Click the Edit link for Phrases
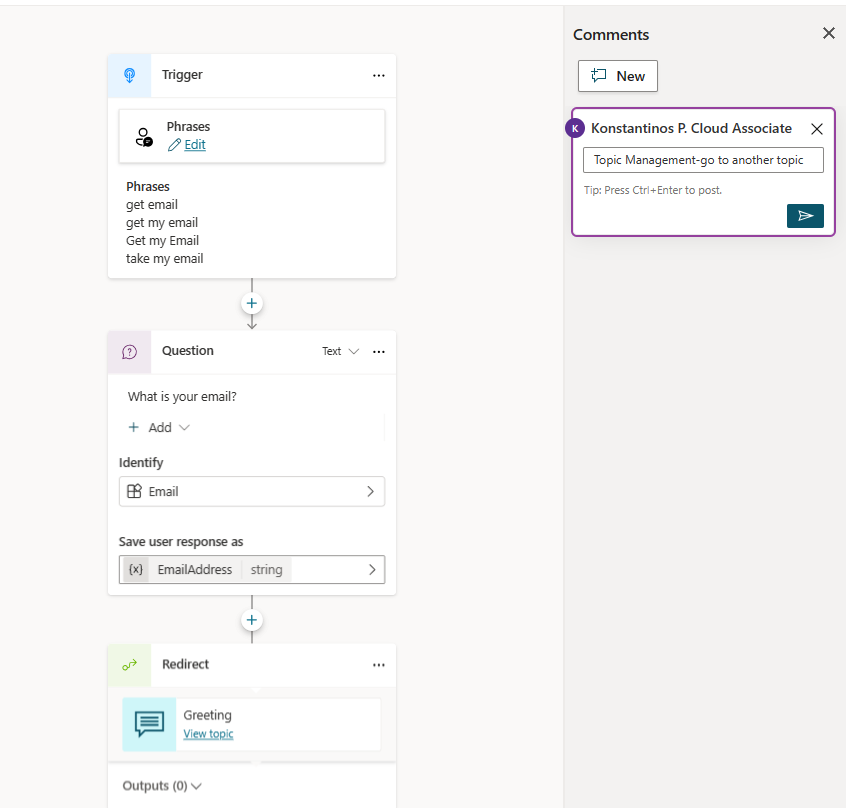 194,145
